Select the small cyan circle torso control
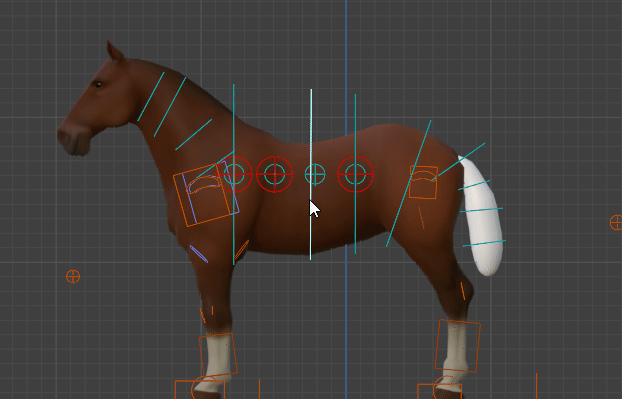 (x=315, y=174)
